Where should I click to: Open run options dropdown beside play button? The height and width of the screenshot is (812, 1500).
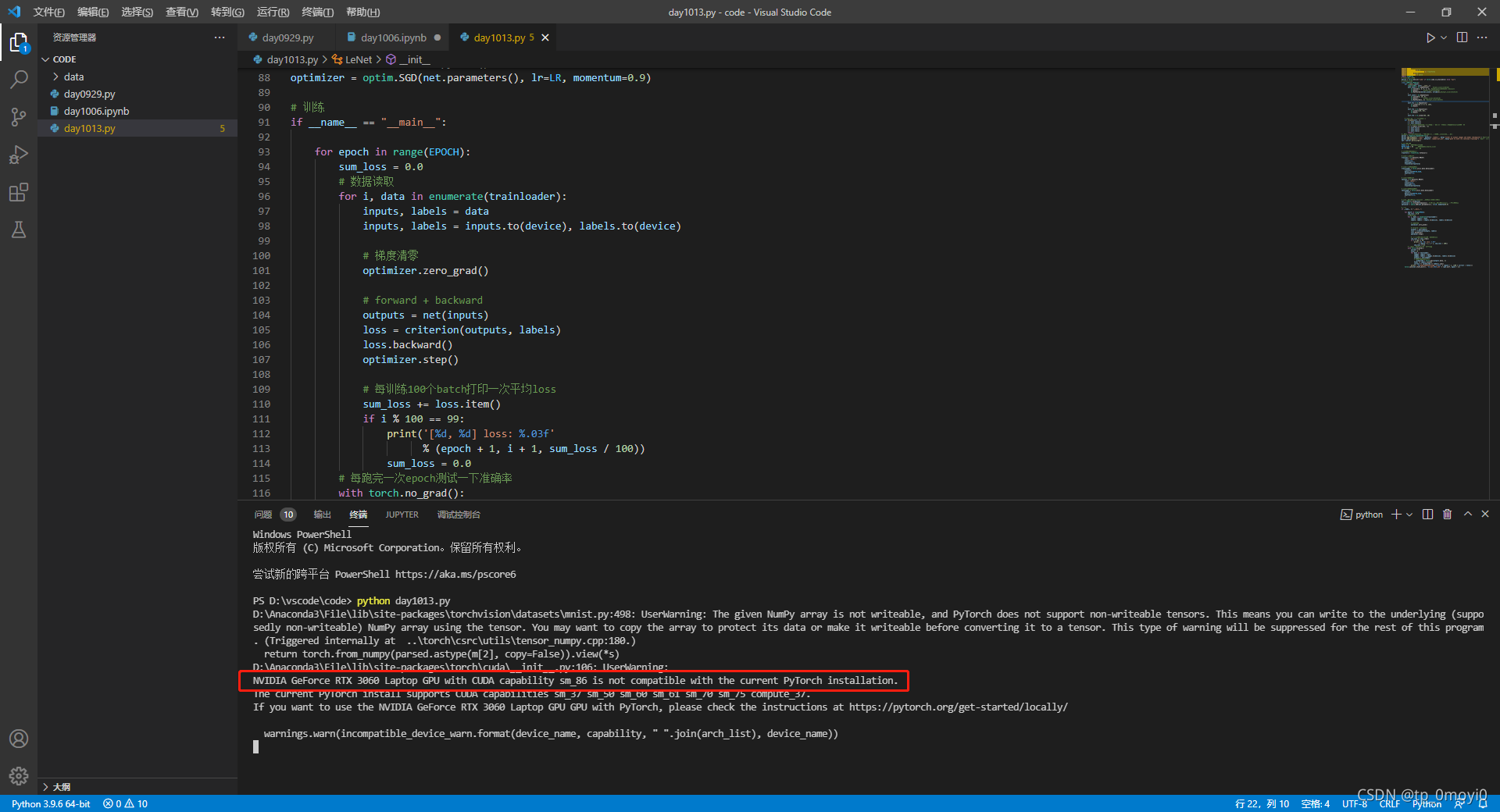click(x=1444, y=37)
